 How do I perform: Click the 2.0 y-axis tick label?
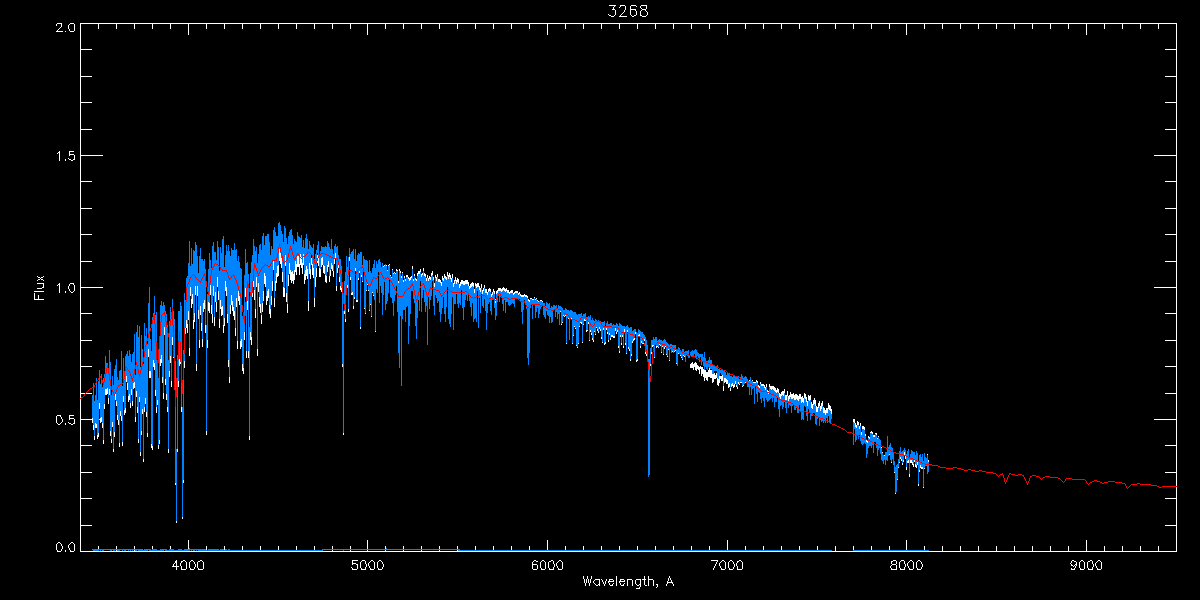(x=64, y=27)
